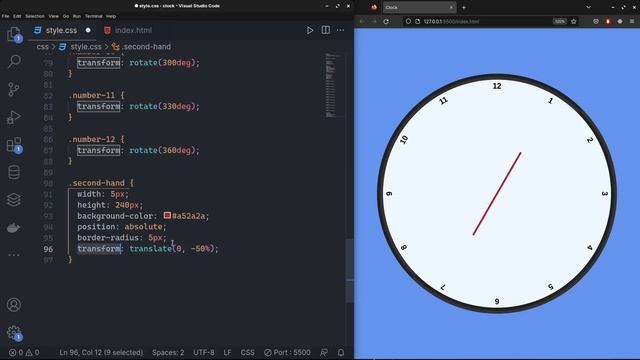Click the feedback icon in status bar
This screenshot has width=640, height=360.
[324, 352]
